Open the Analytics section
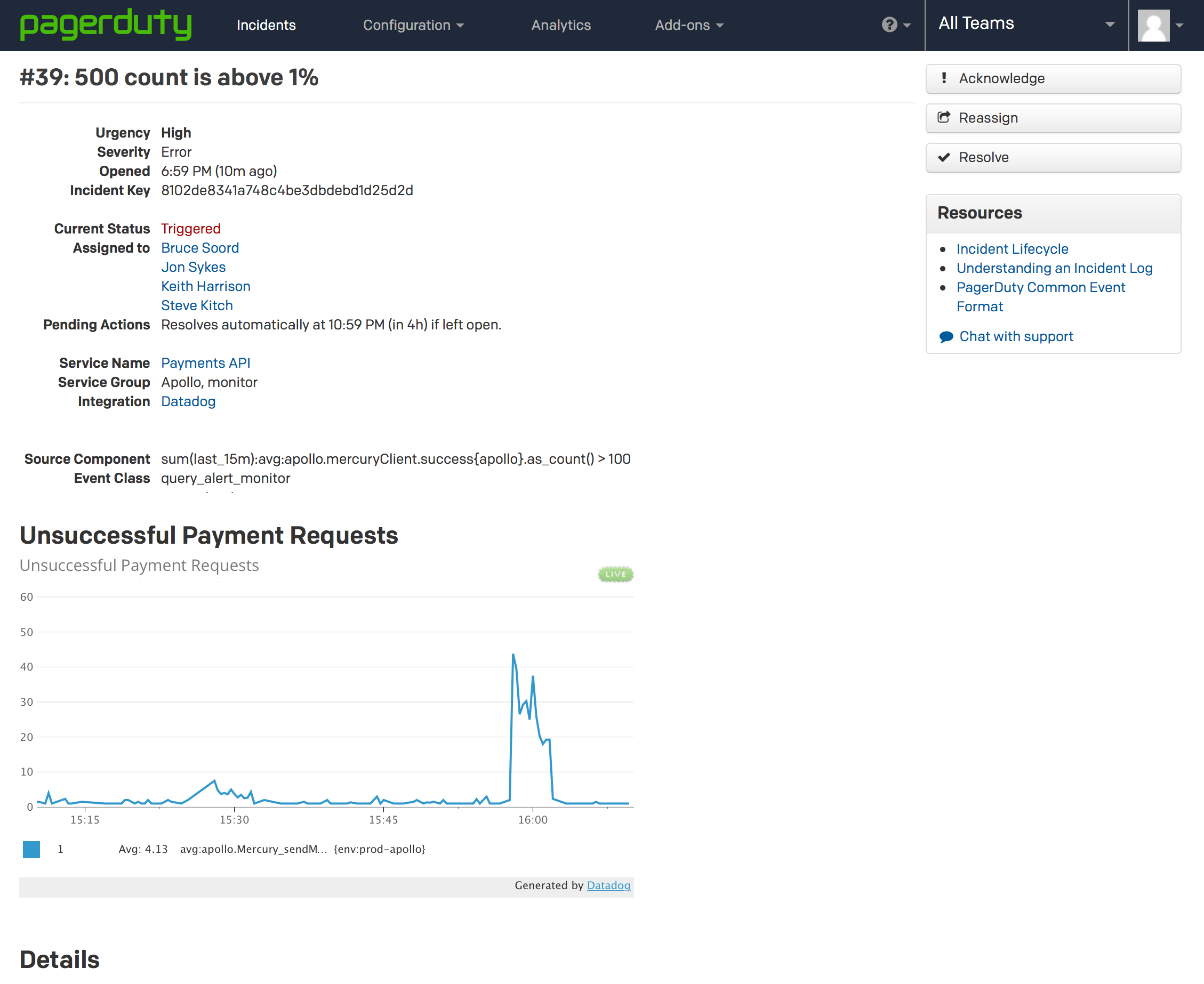 [560, 25]
